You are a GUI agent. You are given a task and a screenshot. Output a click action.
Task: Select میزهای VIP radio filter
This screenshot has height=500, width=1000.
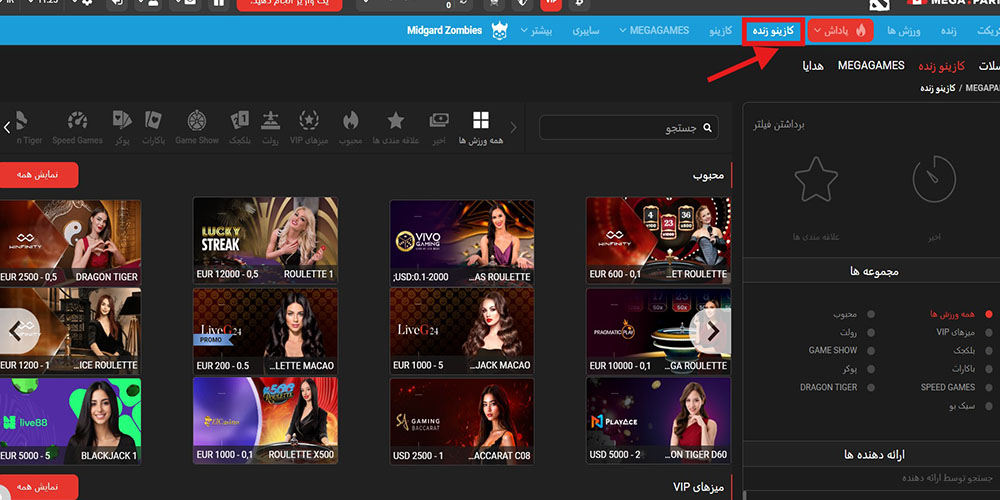[x=989, y=332]
